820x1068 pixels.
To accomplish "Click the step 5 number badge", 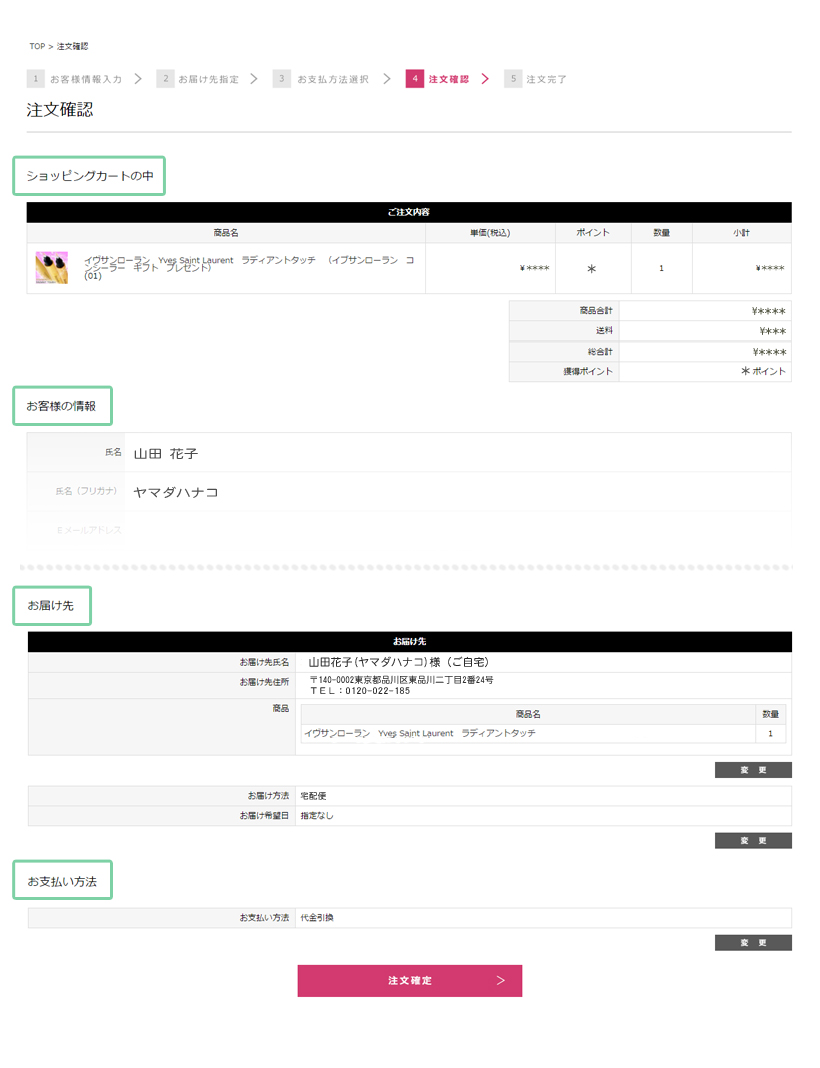I will pyautogui.click(x=513, y=79).
